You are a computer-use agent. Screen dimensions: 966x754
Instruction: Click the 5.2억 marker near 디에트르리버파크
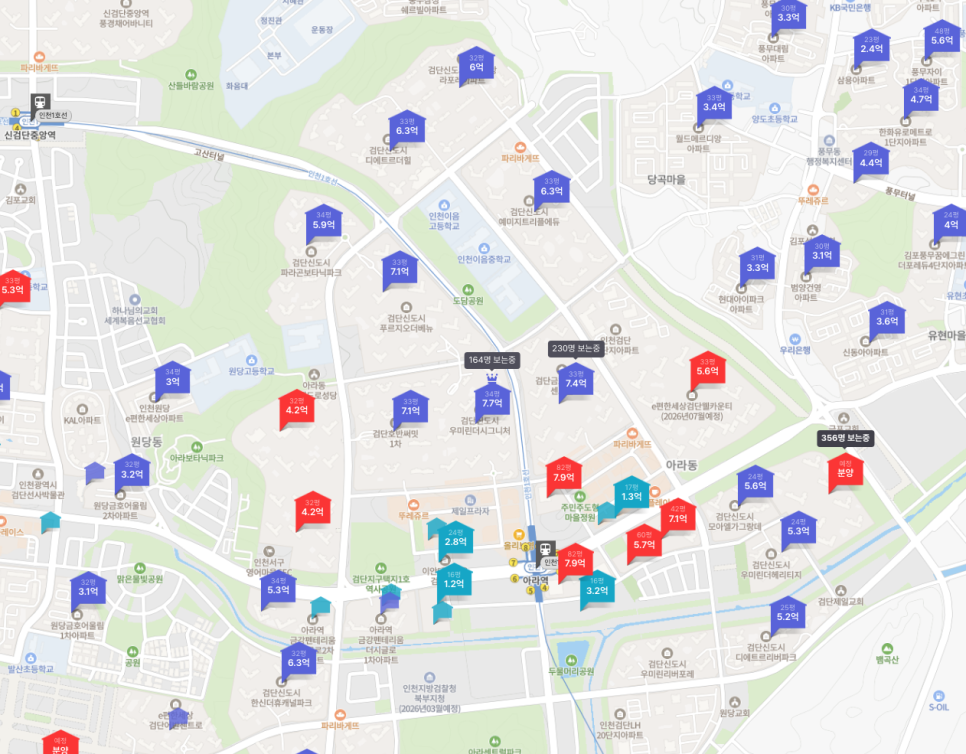[787, 615]
